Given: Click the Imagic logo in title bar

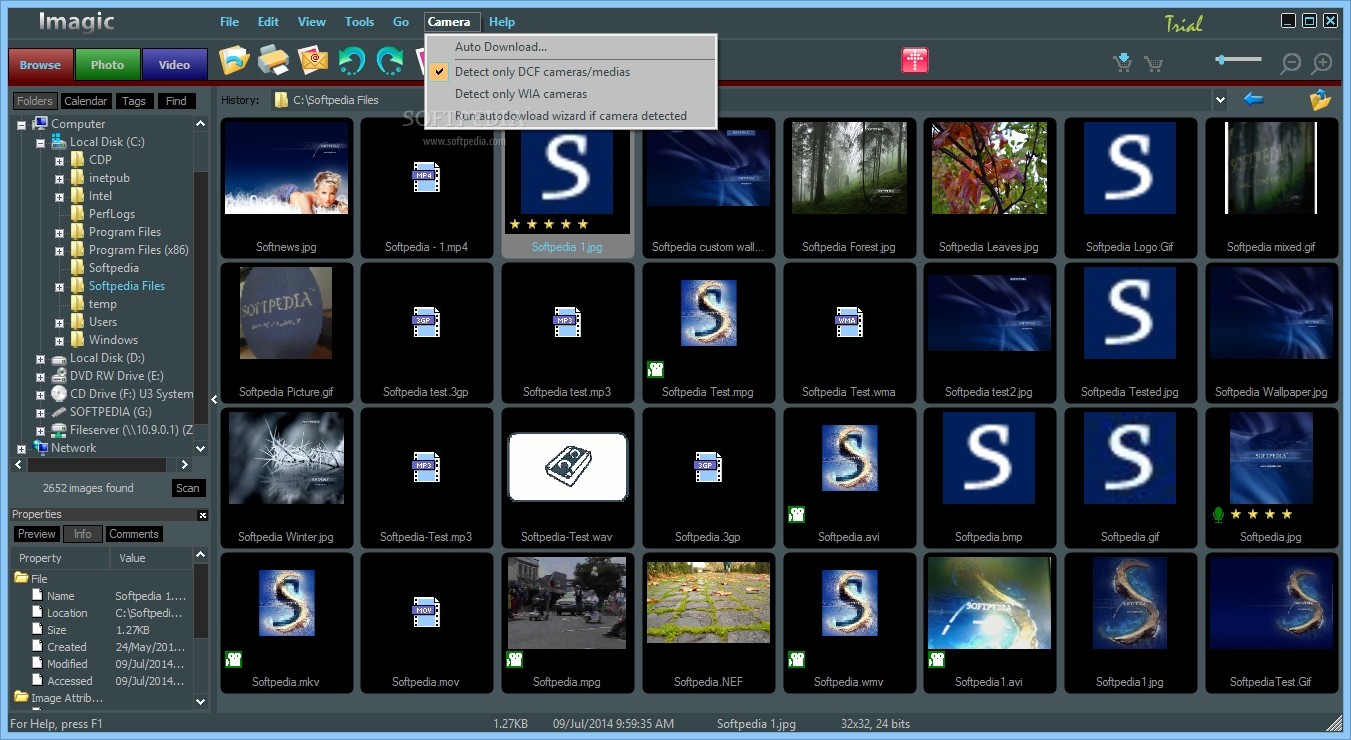Looking at the screenshot, I should (77, 21).
